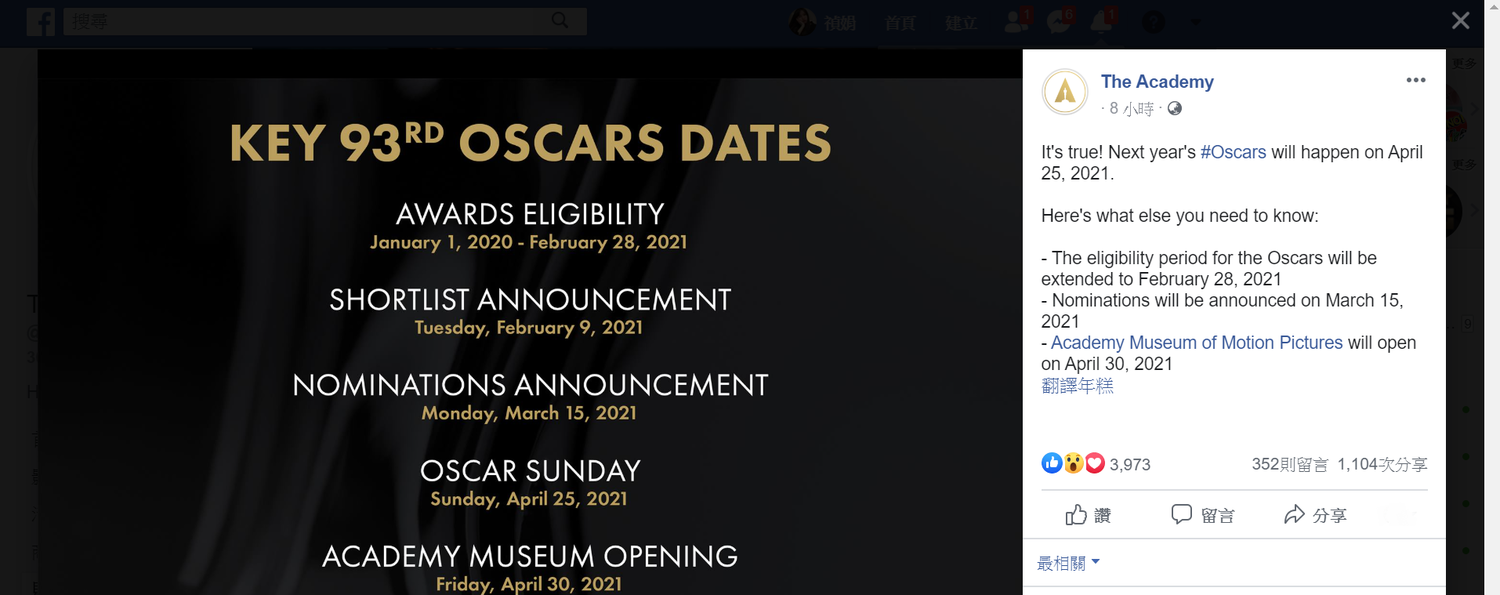1500x595 pixels.
Task: Open the notifications bell icon
Action: point(1102,21)
